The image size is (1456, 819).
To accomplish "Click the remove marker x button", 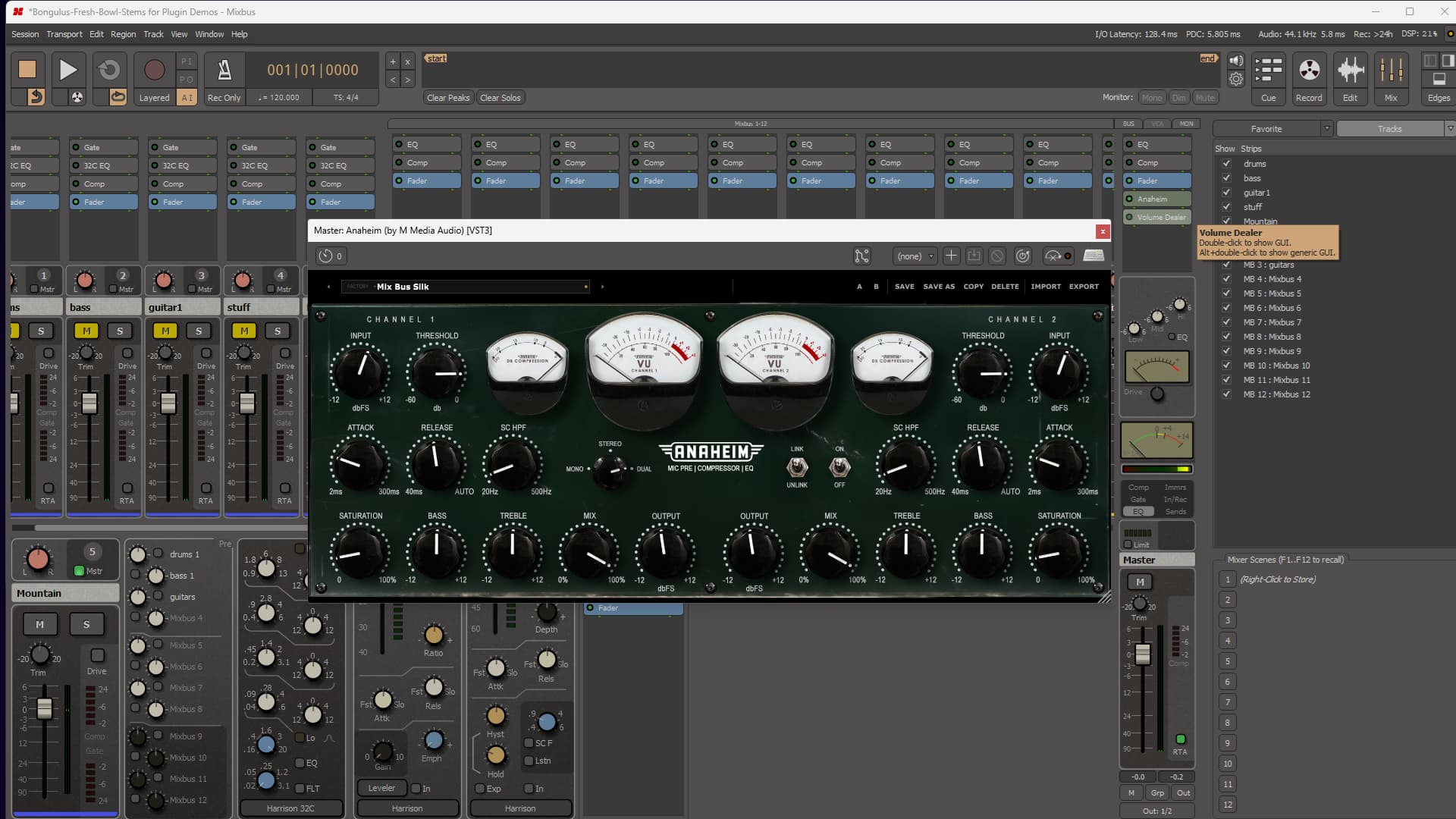I will [x=408, y=61].
